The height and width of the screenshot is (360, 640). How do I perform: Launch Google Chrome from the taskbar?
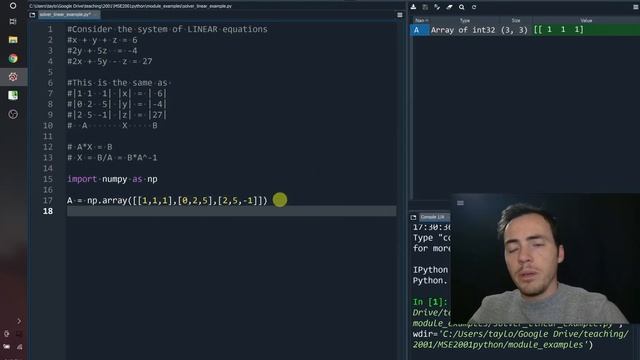point(13,58)
